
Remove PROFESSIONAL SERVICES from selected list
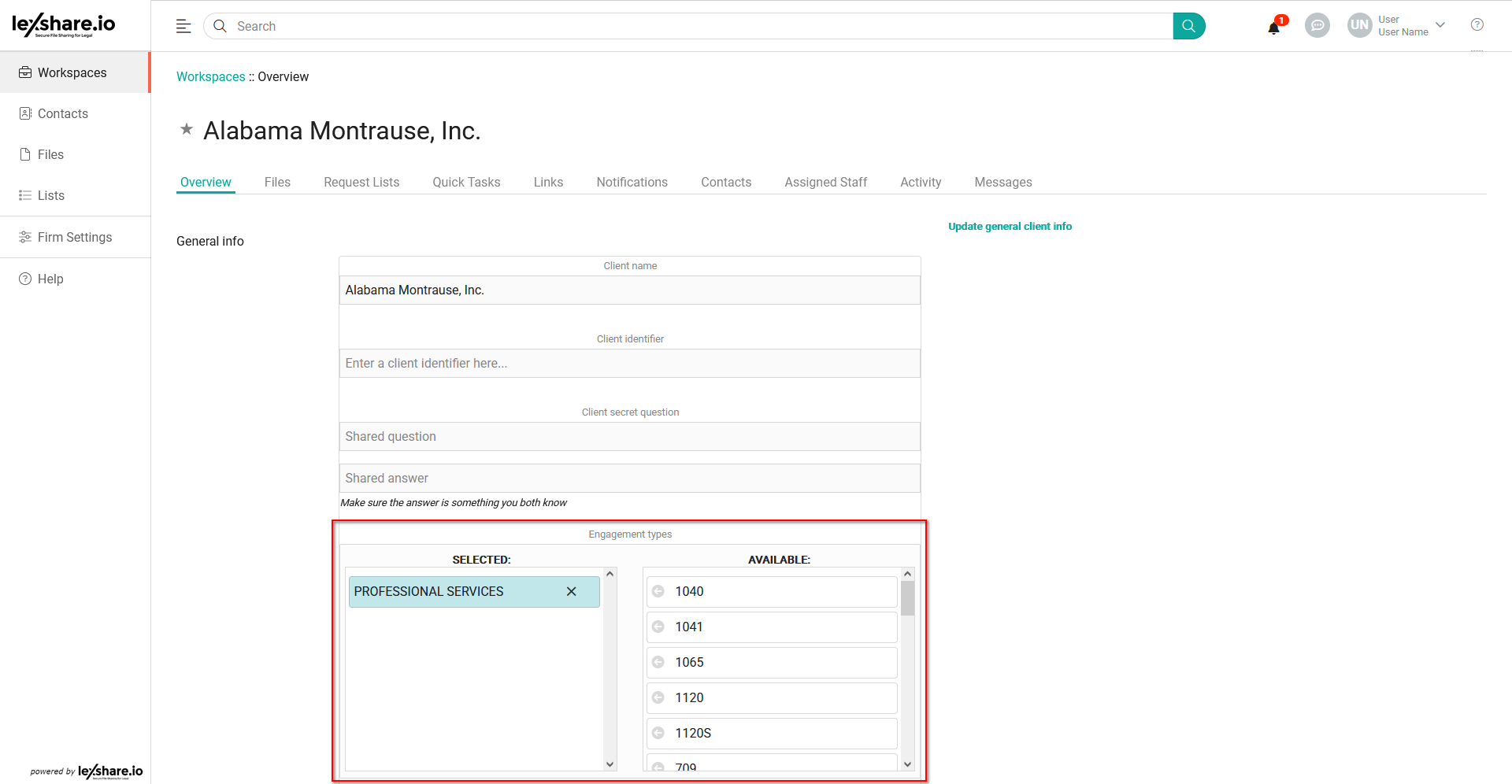pos(571,592)
